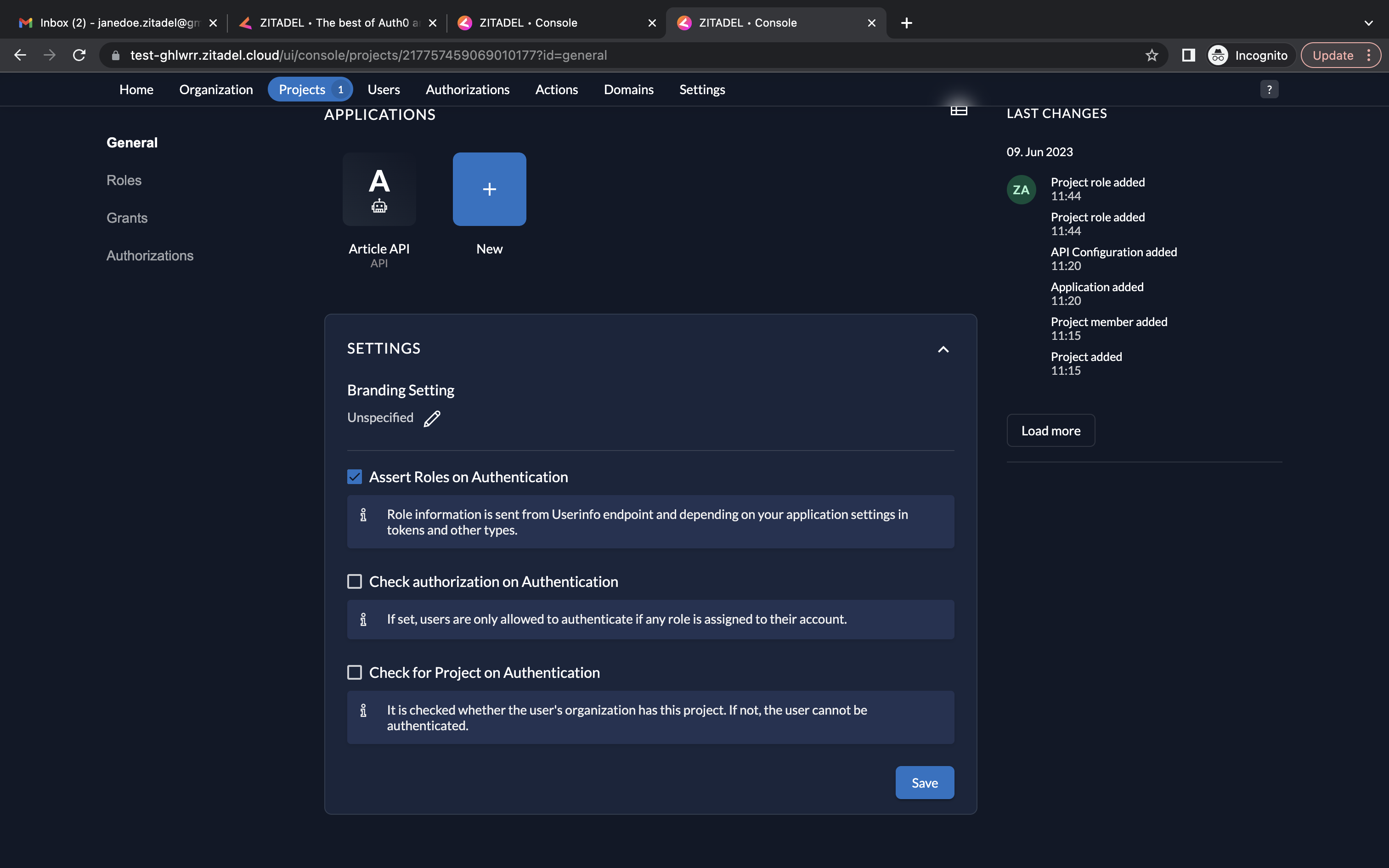Reload the page with refresh icon
Viewport: 1389px width, 868px height.
coord(79,55)
